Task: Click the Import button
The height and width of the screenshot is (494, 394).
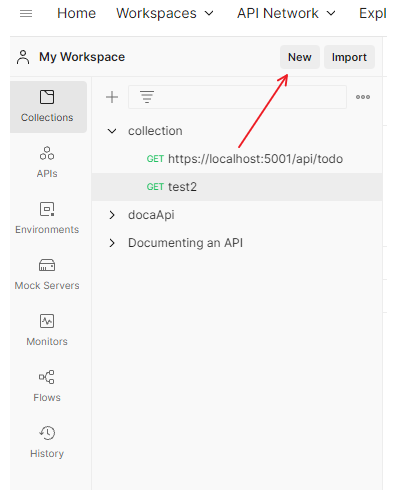Action: point(349,57)
